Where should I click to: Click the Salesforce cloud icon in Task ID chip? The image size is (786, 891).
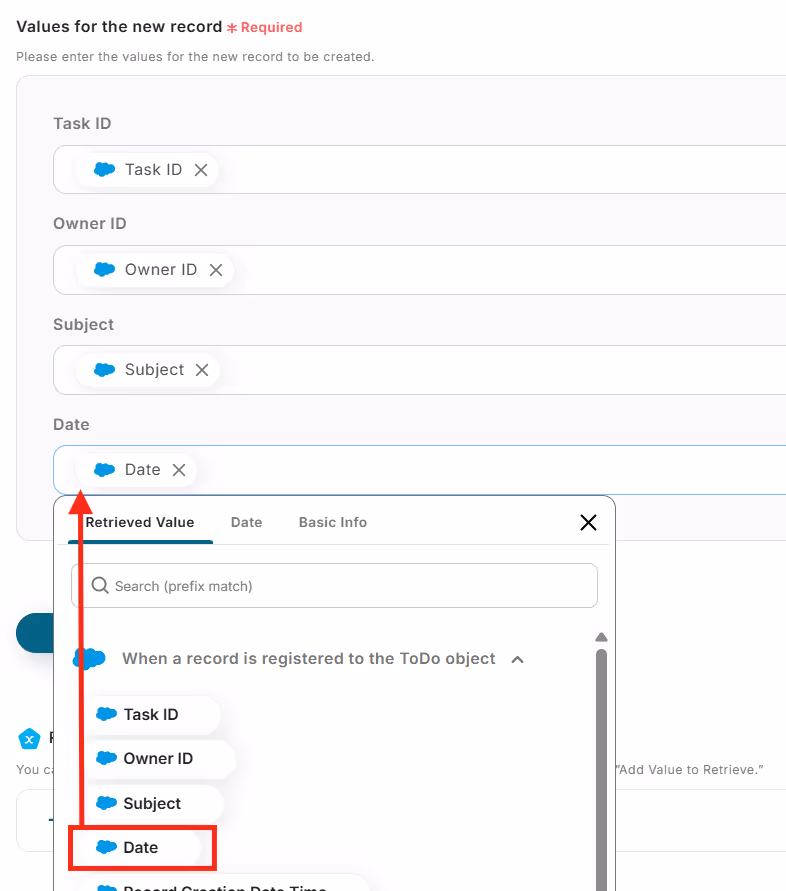click(x=105, y=169)
